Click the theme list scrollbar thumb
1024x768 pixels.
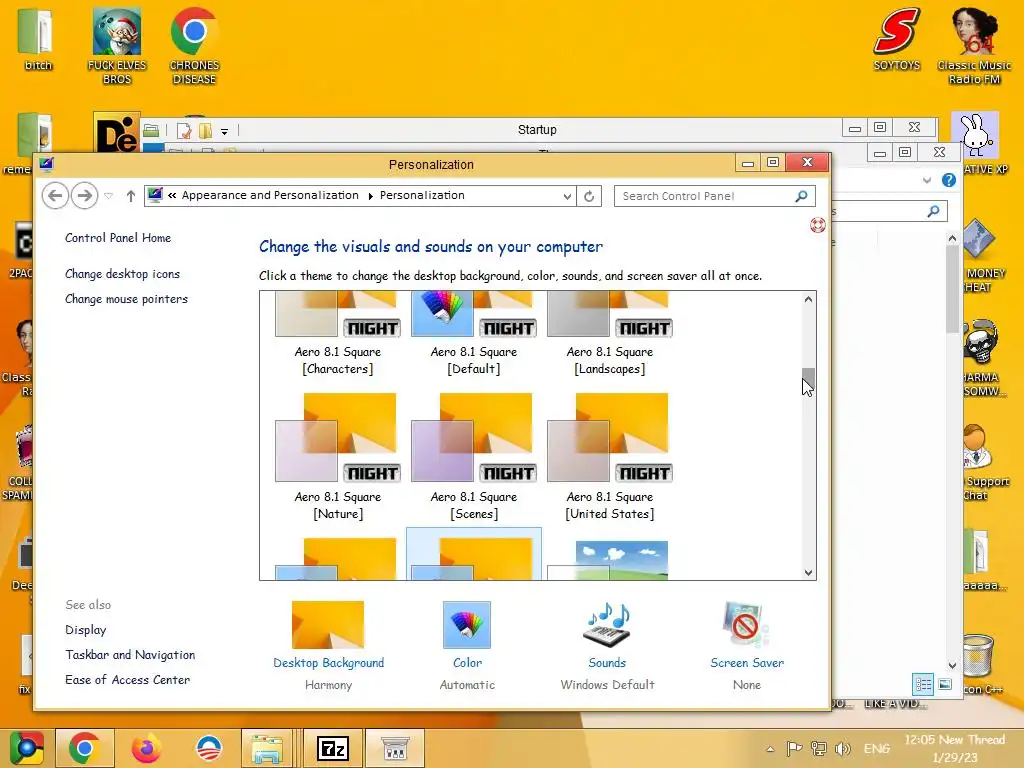pos(808,377)
